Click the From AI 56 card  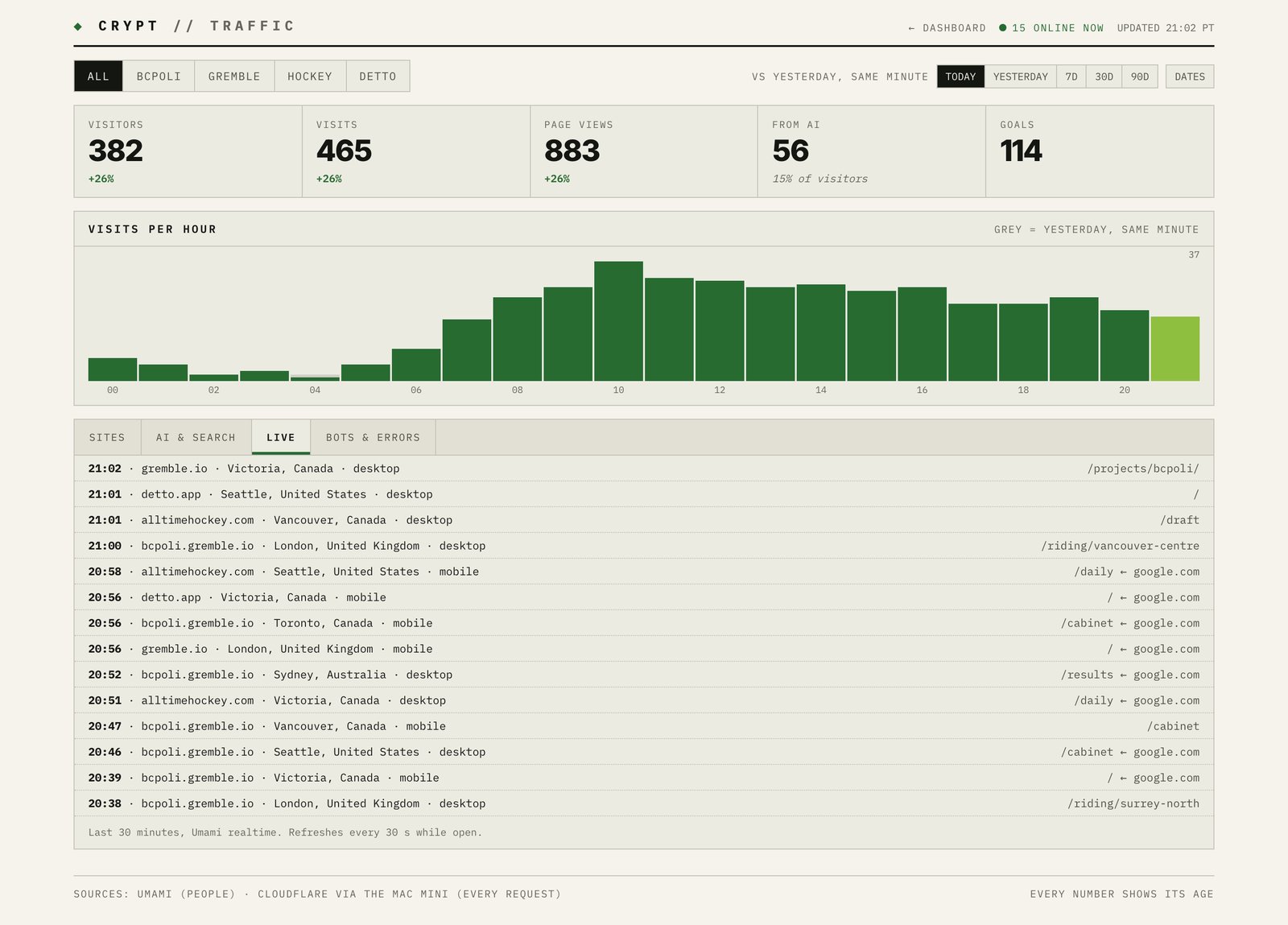872,151
